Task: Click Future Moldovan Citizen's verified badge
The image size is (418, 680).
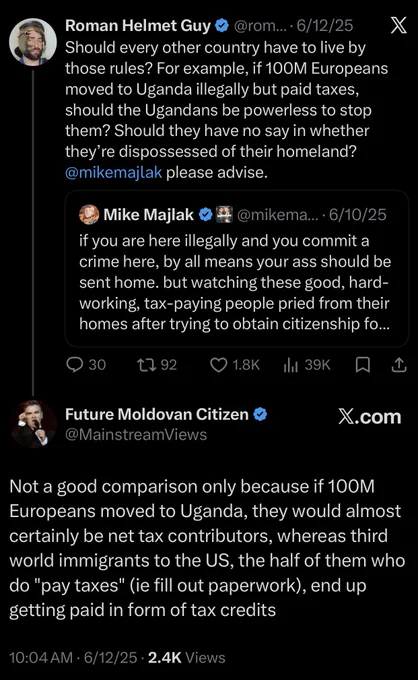Action: click(x=260, y=415)
